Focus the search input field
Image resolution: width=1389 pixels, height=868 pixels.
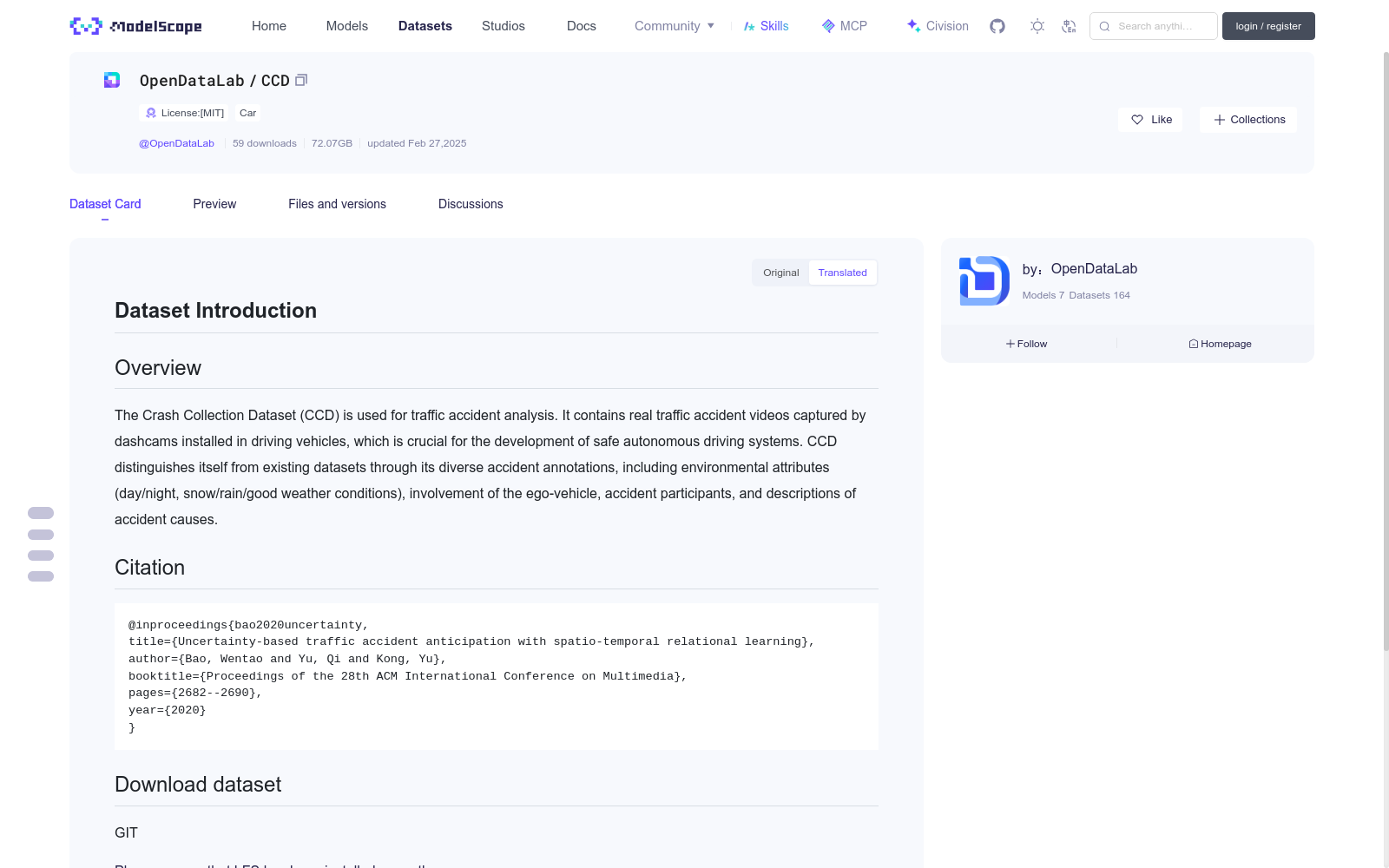1154,26
